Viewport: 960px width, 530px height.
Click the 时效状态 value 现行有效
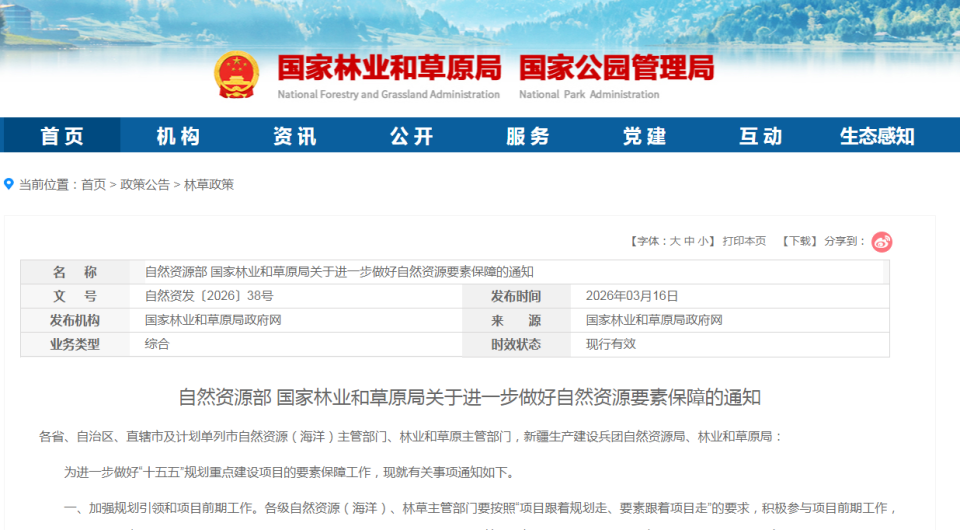(610, 344)
